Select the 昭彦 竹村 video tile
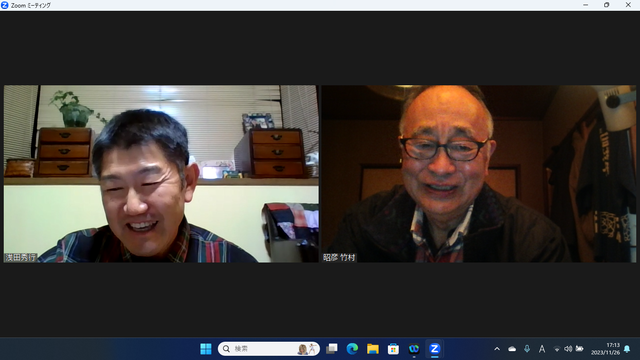 [478, 173]
